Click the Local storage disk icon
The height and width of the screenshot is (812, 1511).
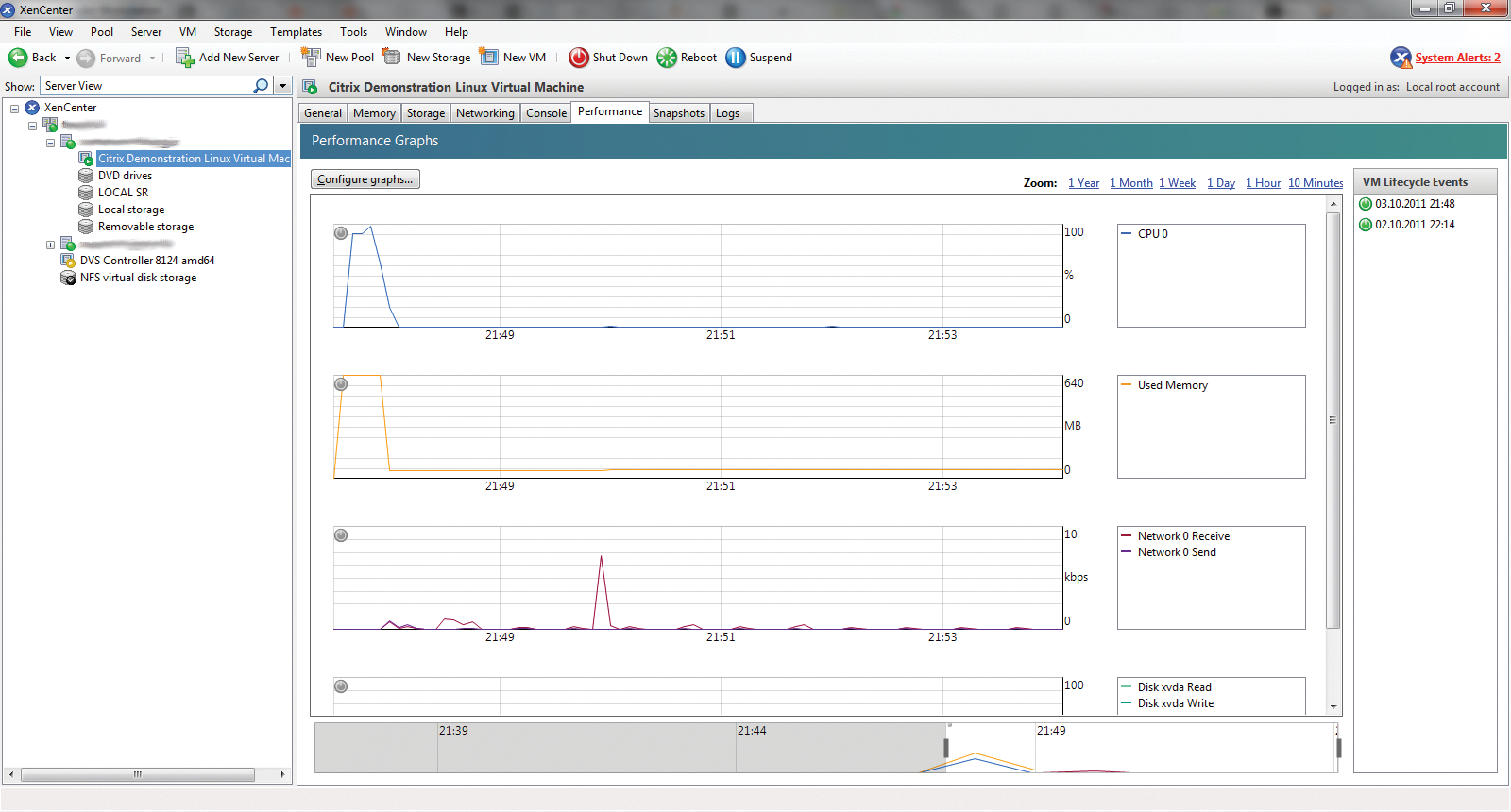point(86,210)
